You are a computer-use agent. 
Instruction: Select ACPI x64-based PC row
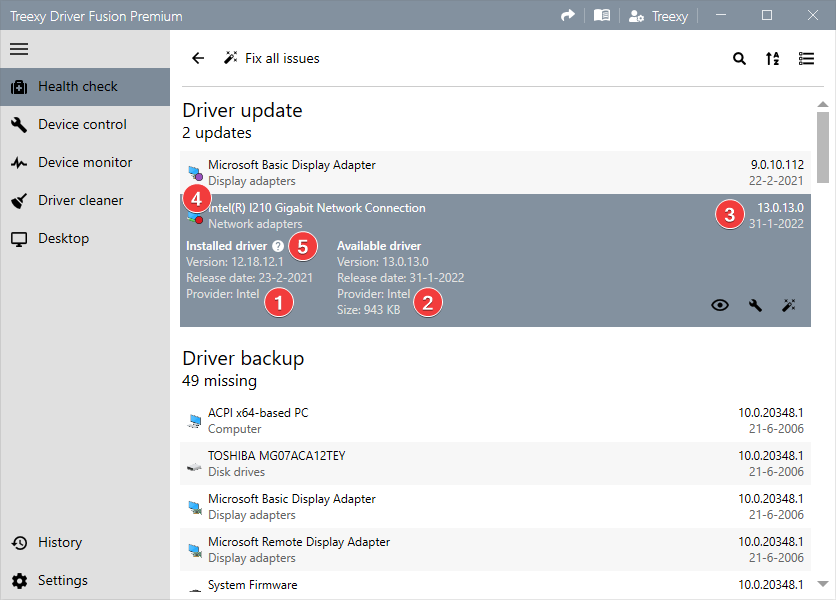[495, 420]
